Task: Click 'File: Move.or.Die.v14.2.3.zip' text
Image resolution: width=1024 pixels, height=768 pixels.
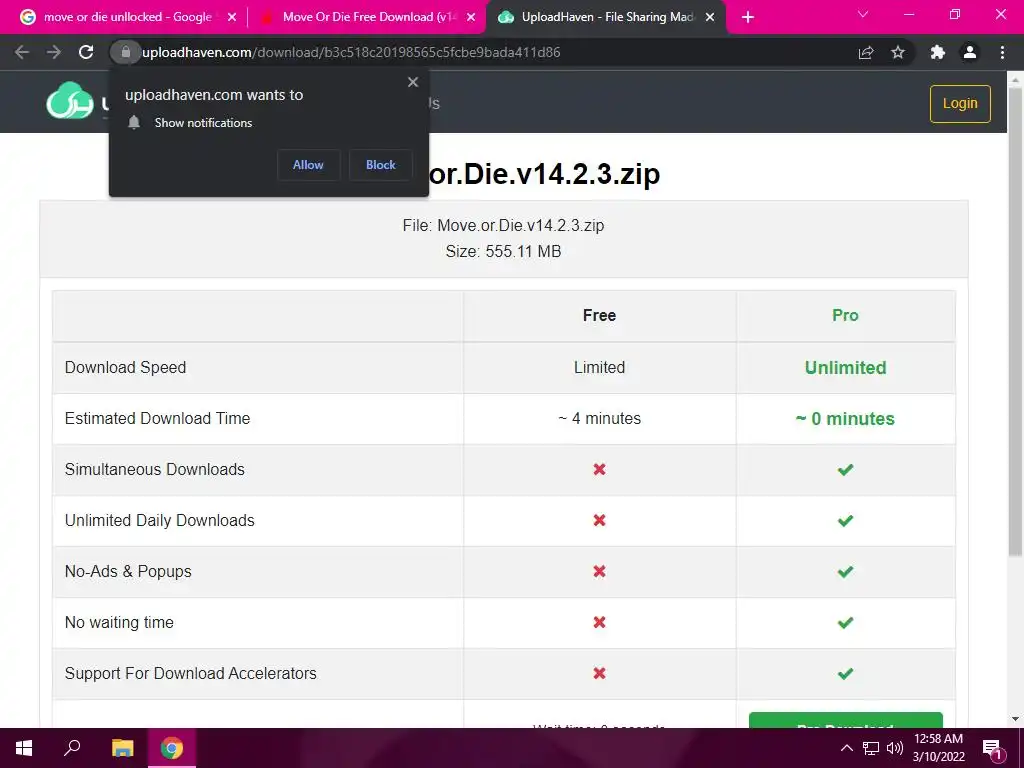Action: coord(504,225)
